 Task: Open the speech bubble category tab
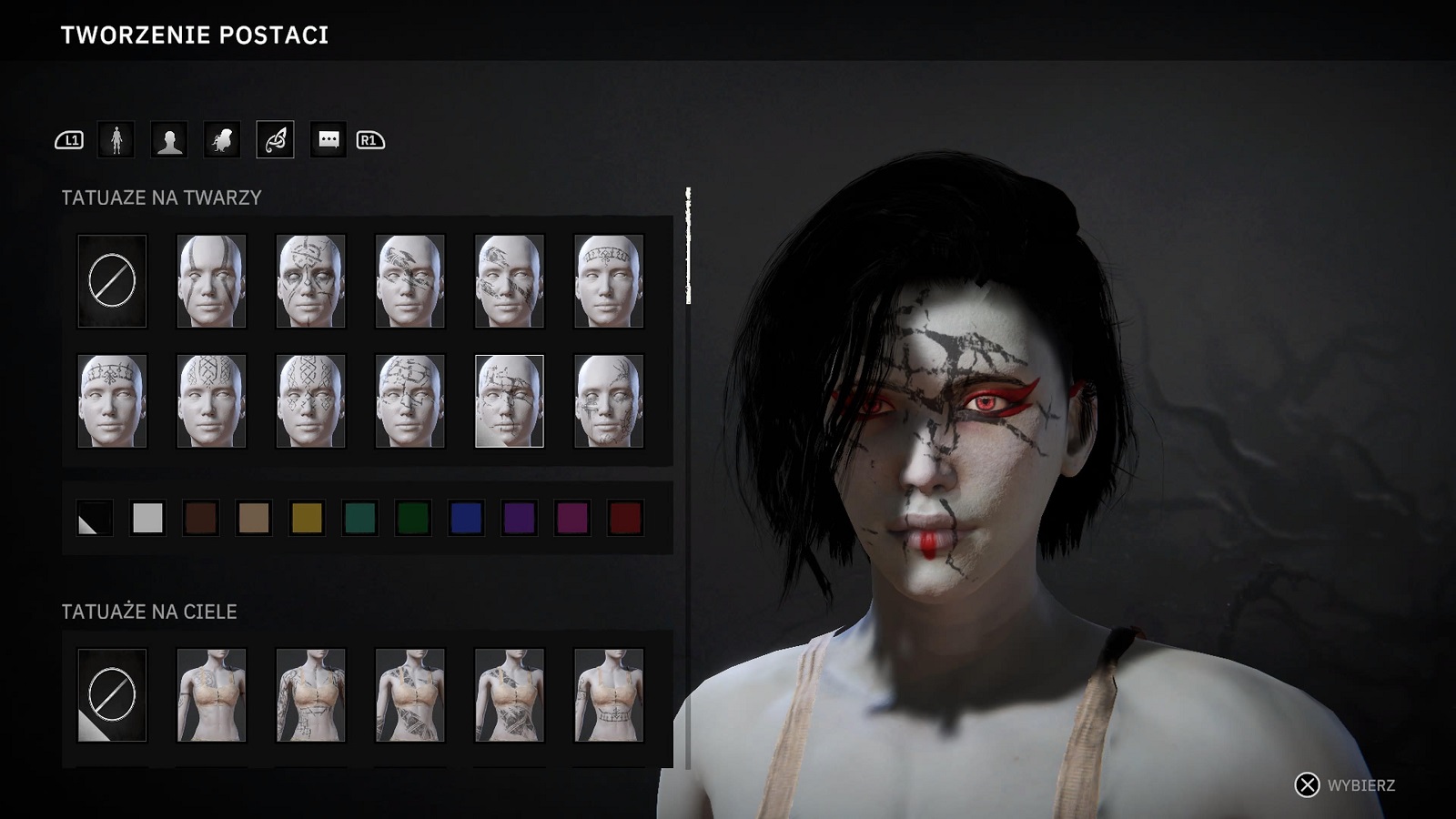[x=329, y=140]
